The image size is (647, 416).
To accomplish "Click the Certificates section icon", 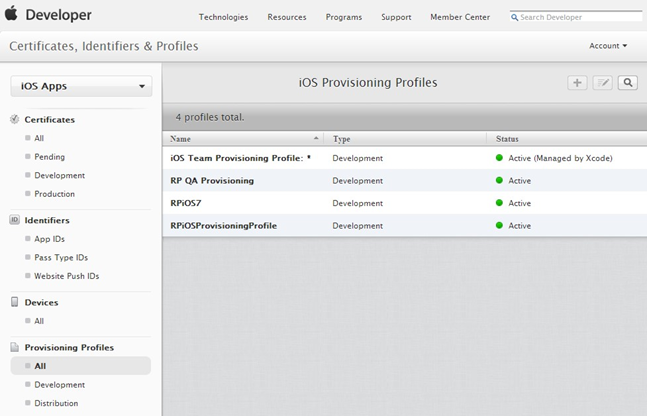I will click(15, 119).
